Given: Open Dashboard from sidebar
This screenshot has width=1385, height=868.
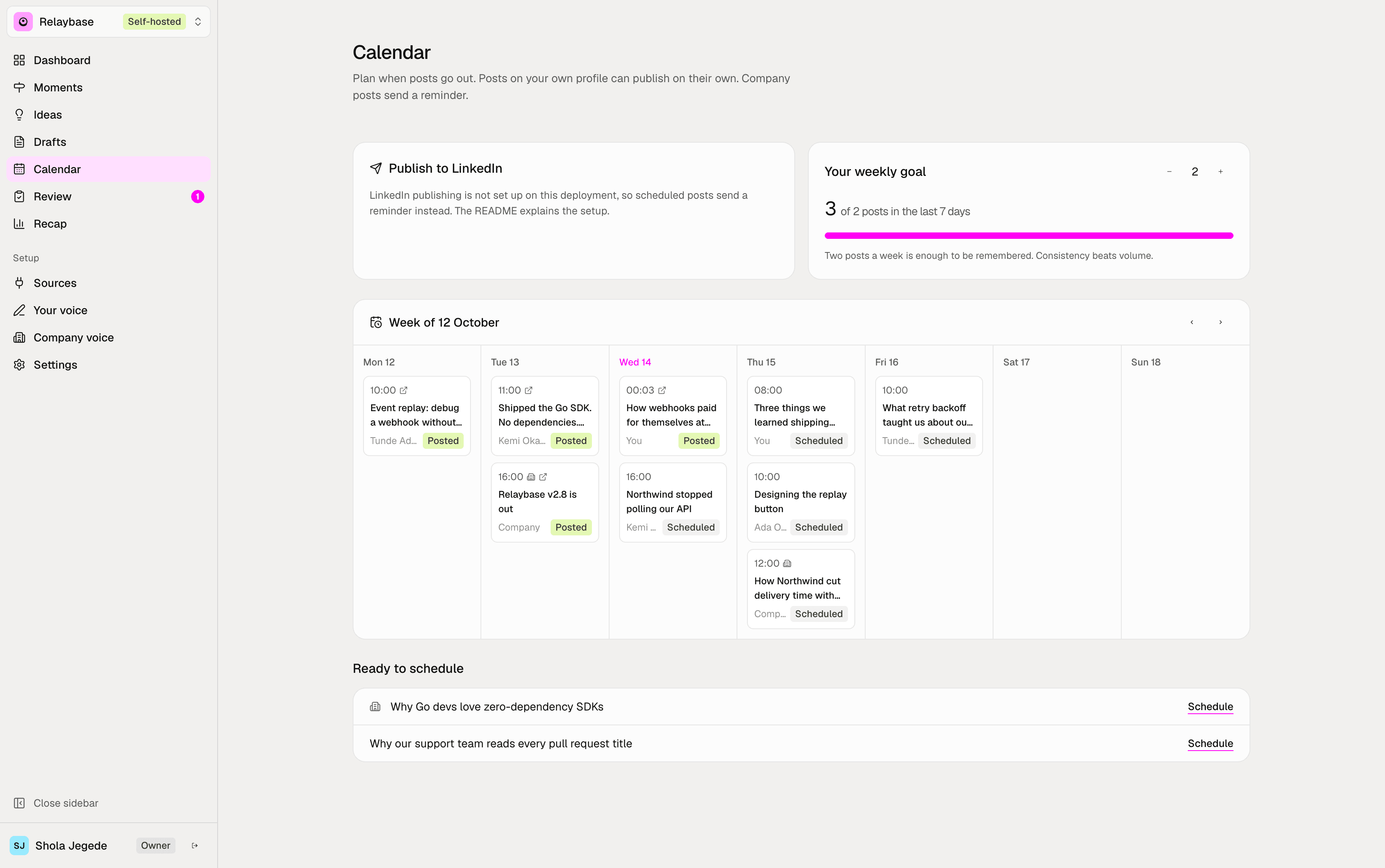Looking at the screenshot, I should (109, 60).
